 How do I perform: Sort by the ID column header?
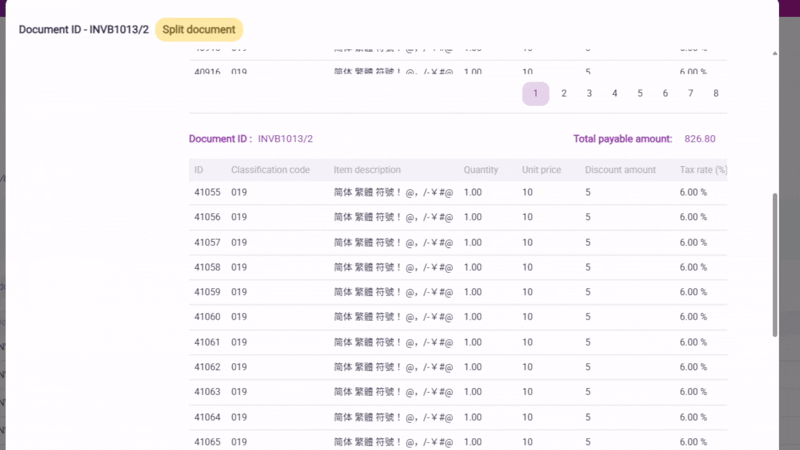(199, 170)
